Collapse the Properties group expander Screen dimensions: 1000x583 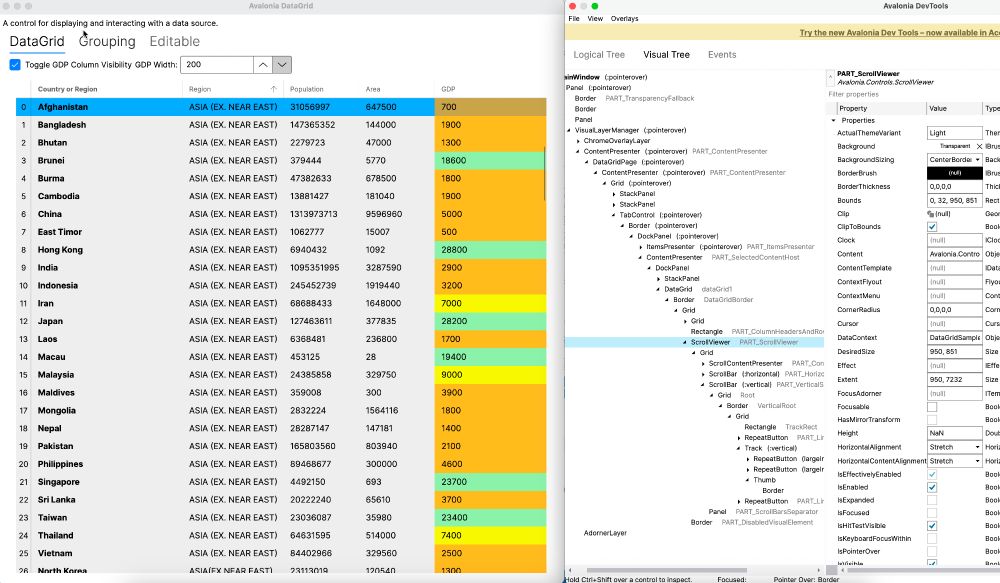tap(834, 121)
